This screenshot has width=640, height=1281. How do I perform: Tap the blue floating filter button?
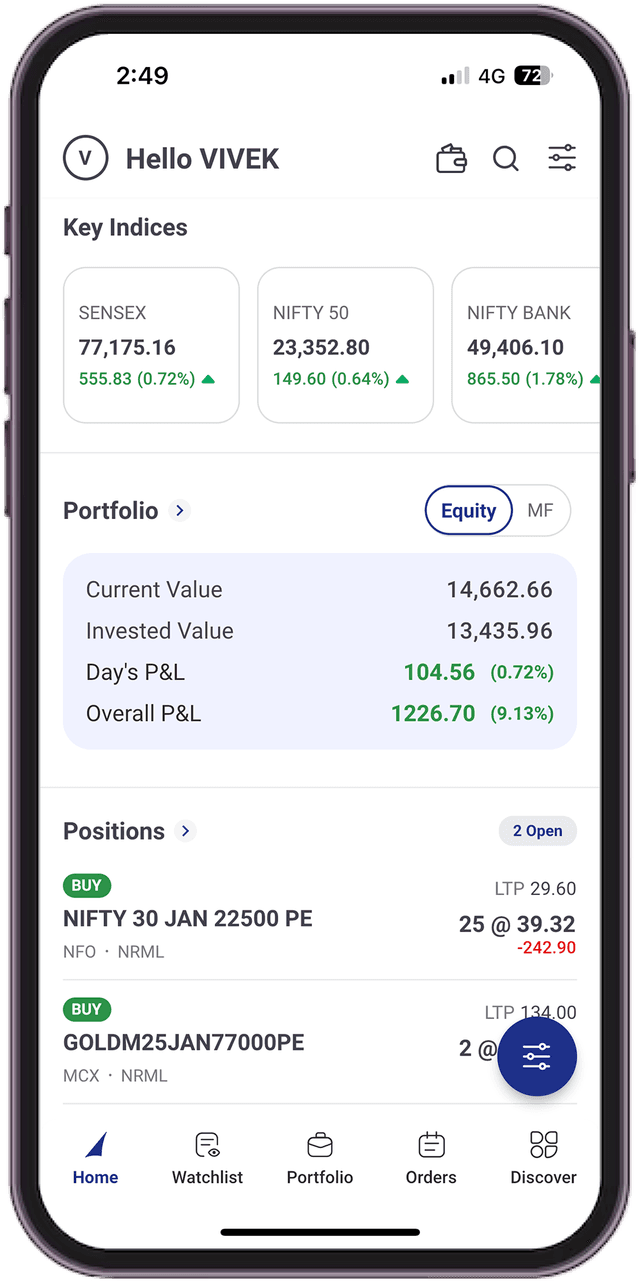point(537,1057)
